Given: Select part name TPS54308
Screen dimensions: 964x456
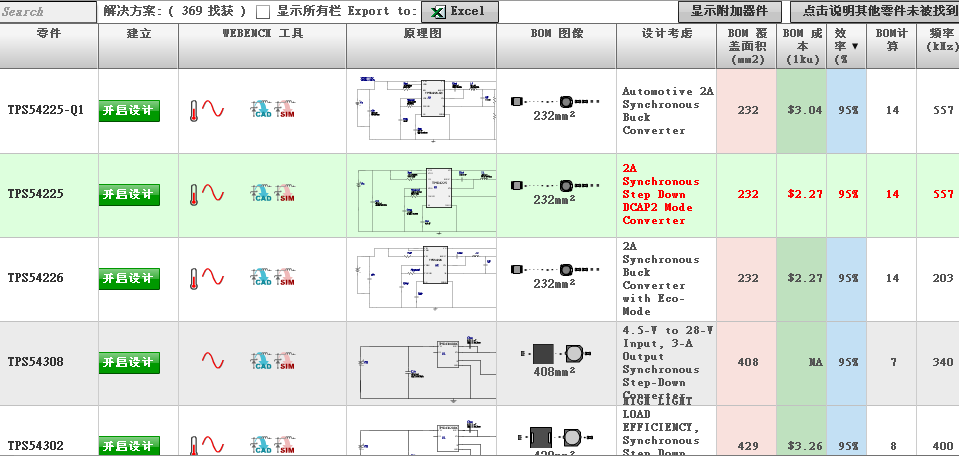Looking at the screenshot, I should pyautogui.click(x=35, y=362).
